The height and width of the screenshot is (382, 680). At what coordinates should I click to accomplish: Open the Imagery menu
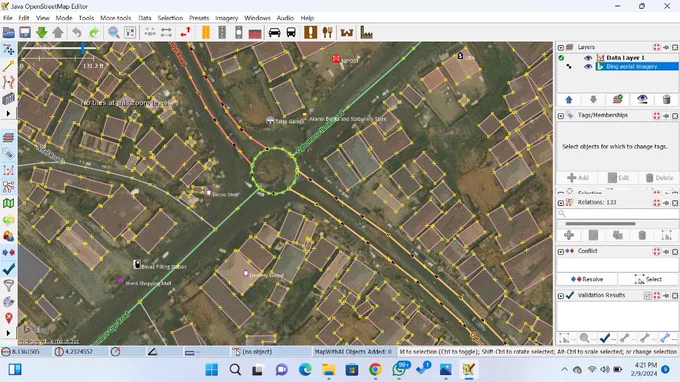pos(226,18)
